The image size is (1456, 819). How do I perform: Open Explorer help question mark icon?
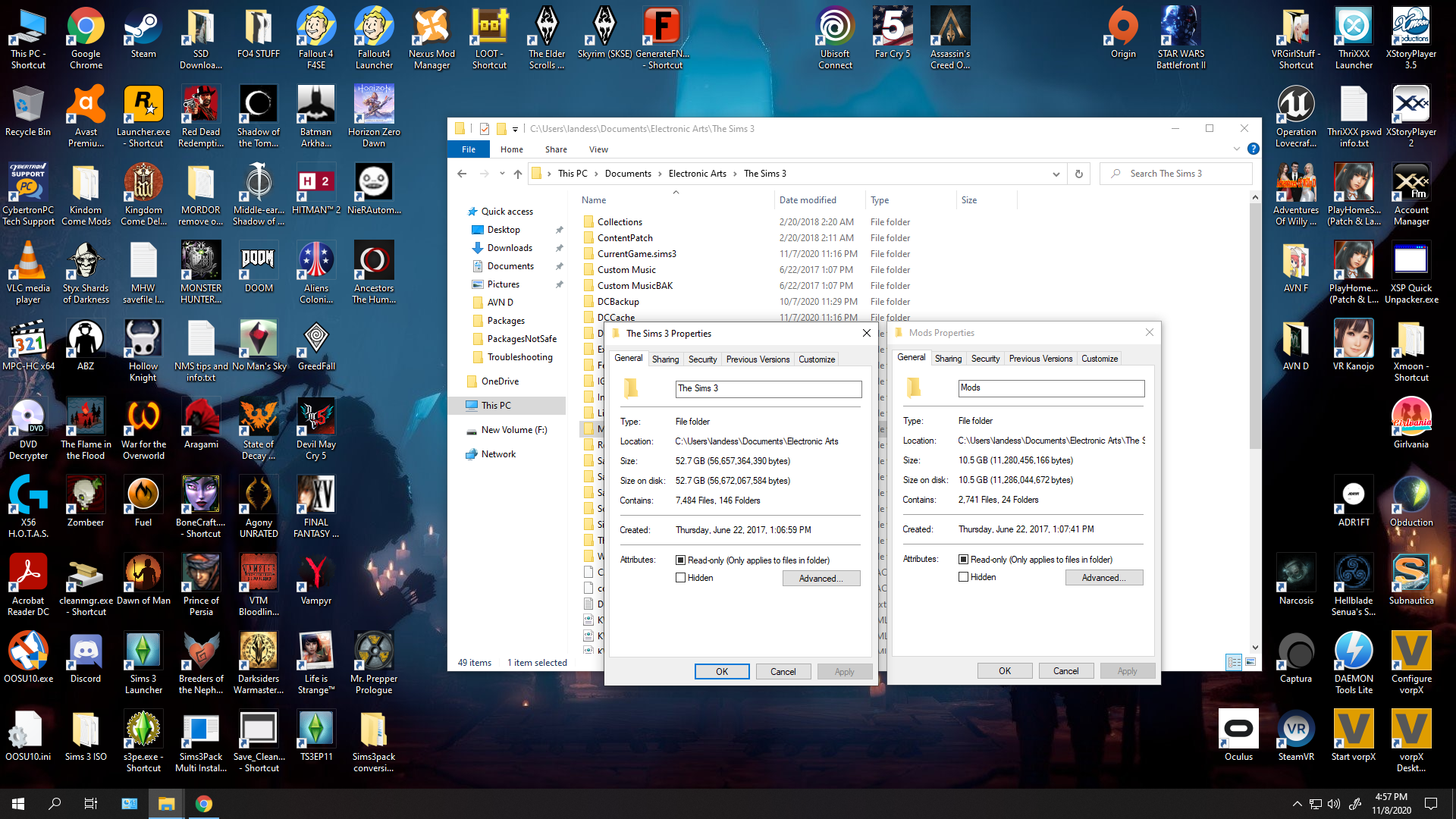(1253, 149)
